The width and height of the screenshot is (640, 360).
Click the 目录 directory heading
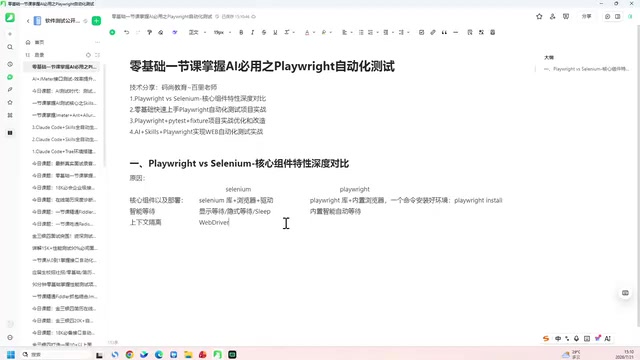(x=39, y=55)
